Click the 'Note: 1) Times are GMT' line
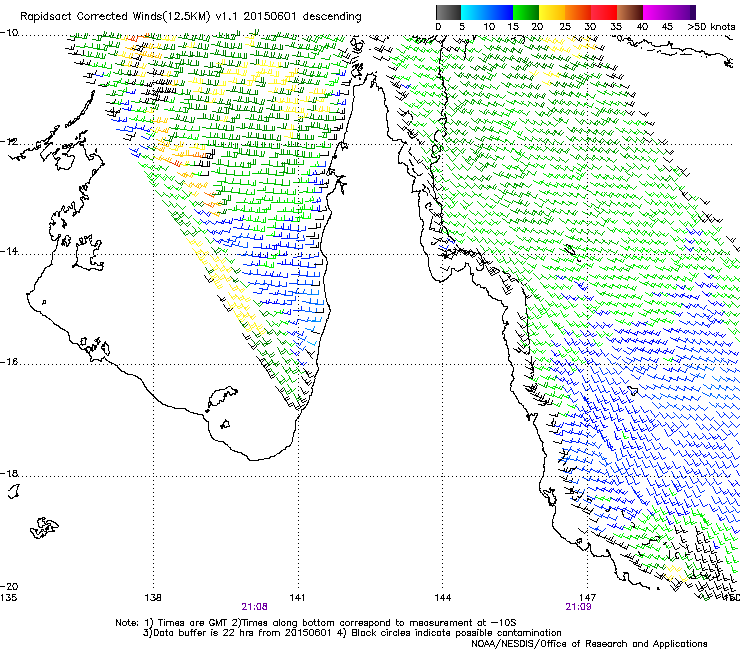Viewport: 740px width, 650px height. click(316, 623)
